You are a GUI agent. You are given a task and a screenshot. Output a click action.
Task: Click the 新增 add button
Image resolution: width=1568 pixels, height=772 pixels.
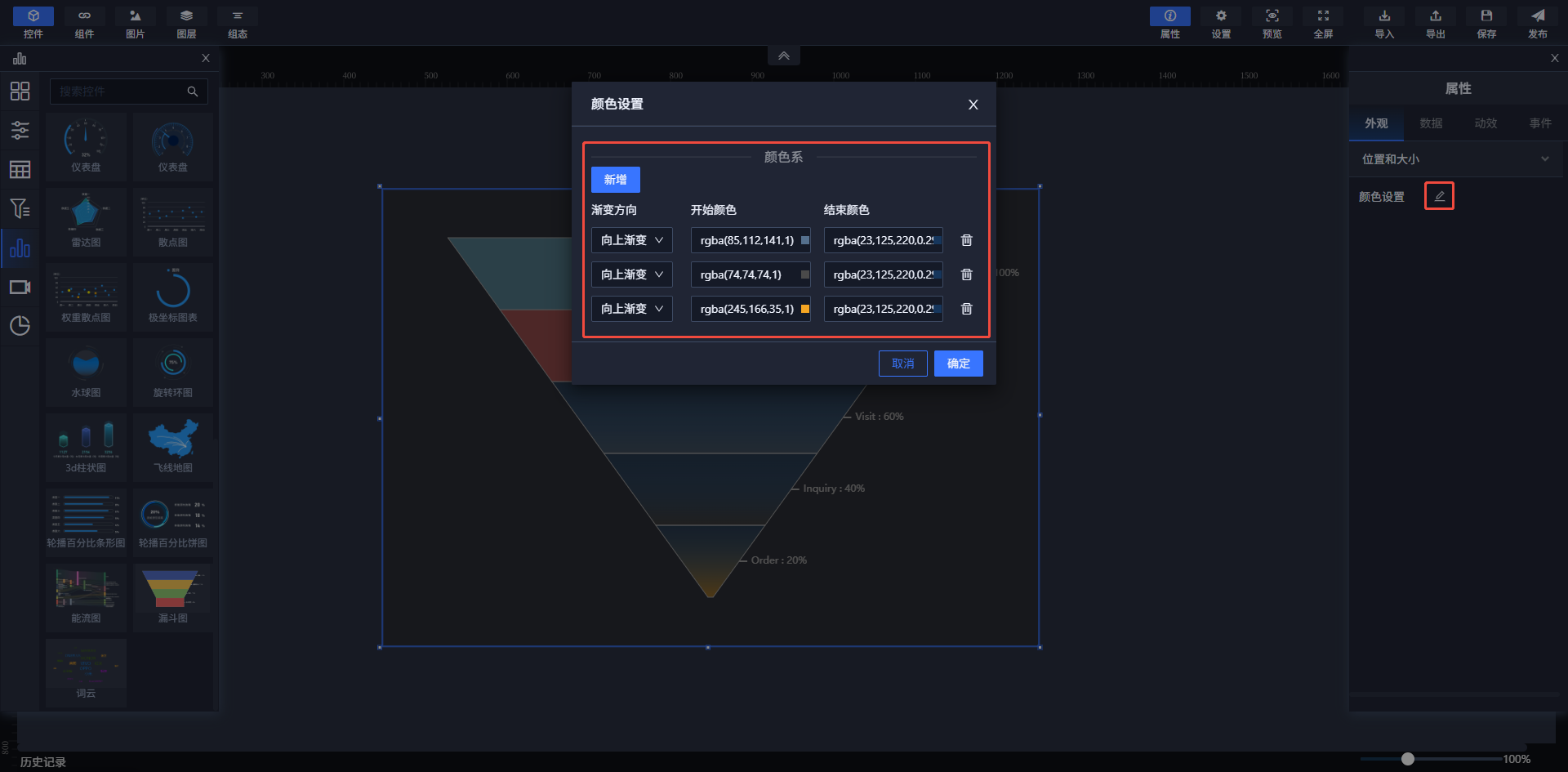point(616,180)
